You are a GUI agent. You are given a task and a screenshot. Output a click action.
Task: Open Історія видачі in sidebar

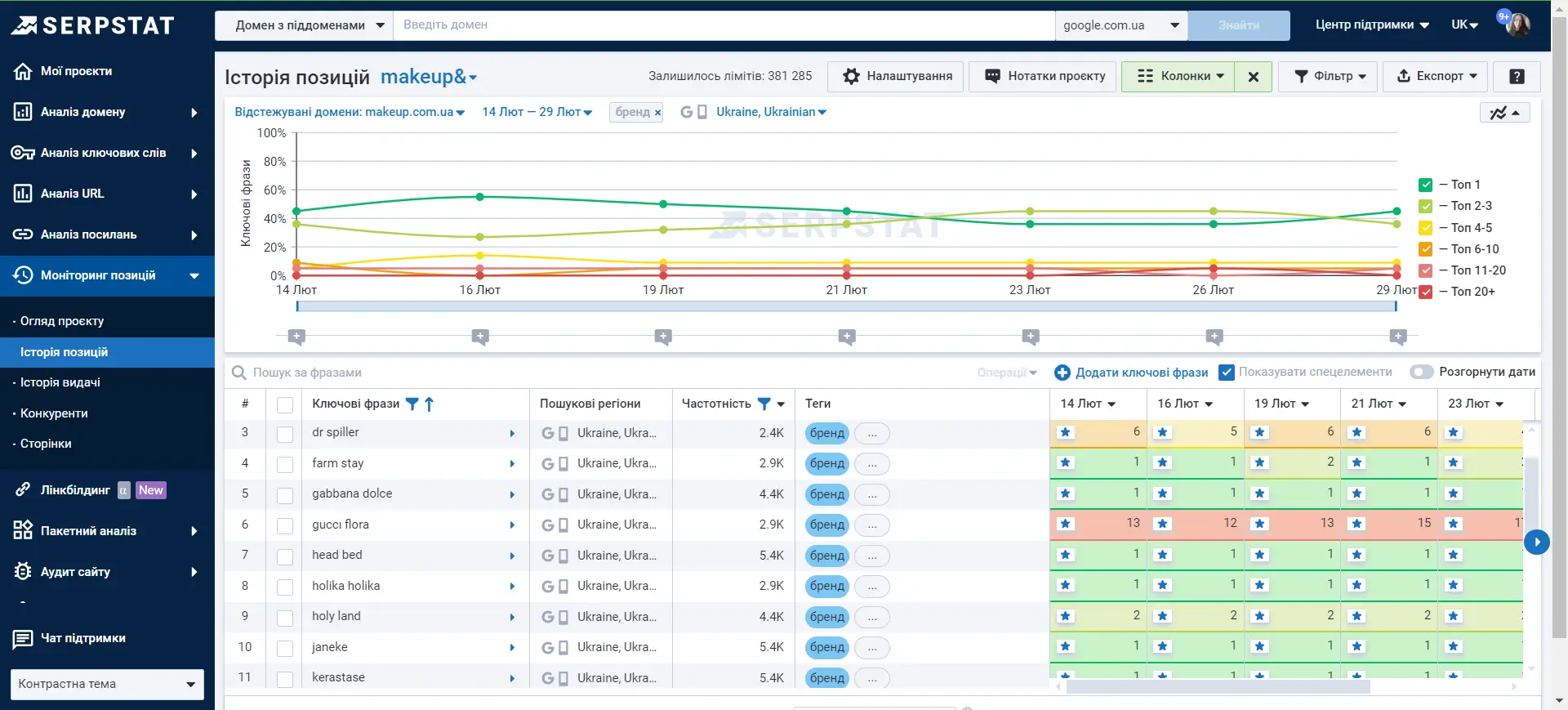[60, 382]
